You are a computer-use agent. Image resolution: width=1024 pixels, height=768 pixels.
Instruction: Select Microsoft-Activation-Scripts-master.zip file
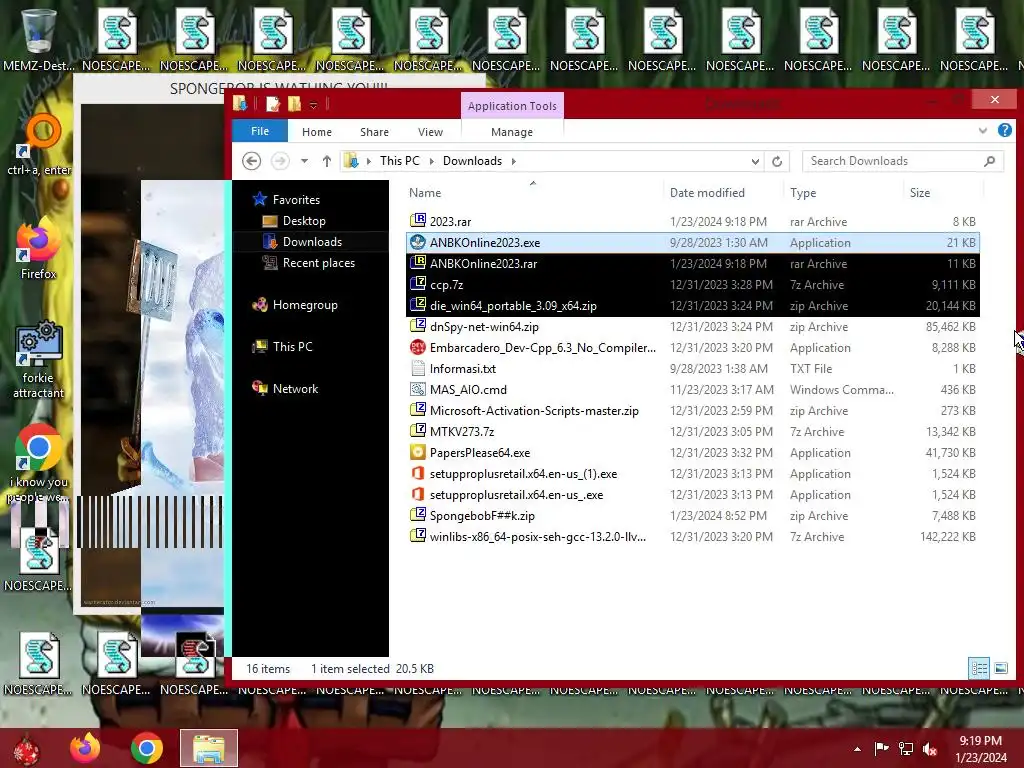692,411
